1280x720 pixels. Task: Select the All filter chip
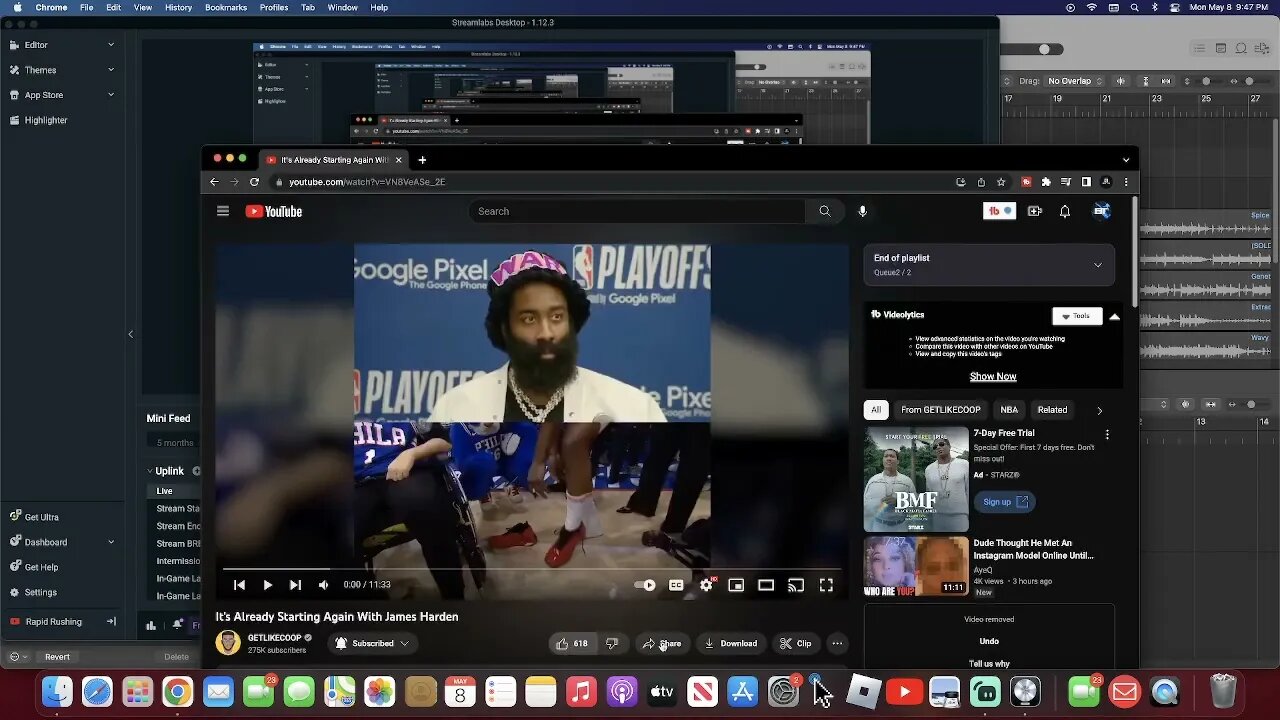(876, 409)
